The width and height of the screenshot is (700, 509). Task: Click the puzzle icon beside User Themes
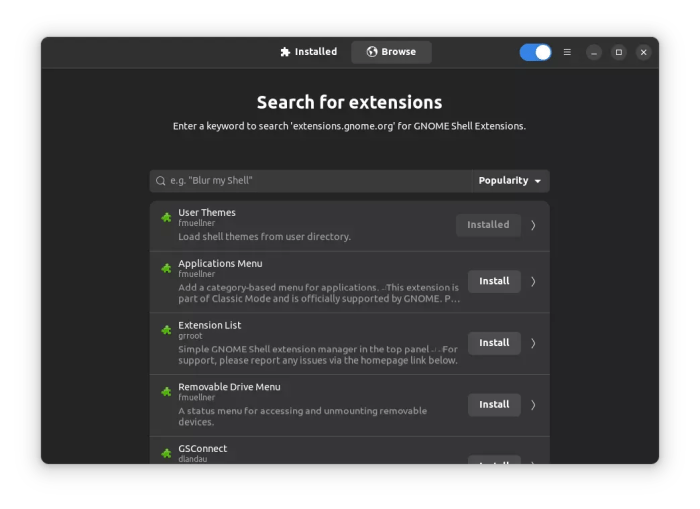point(166,217)
